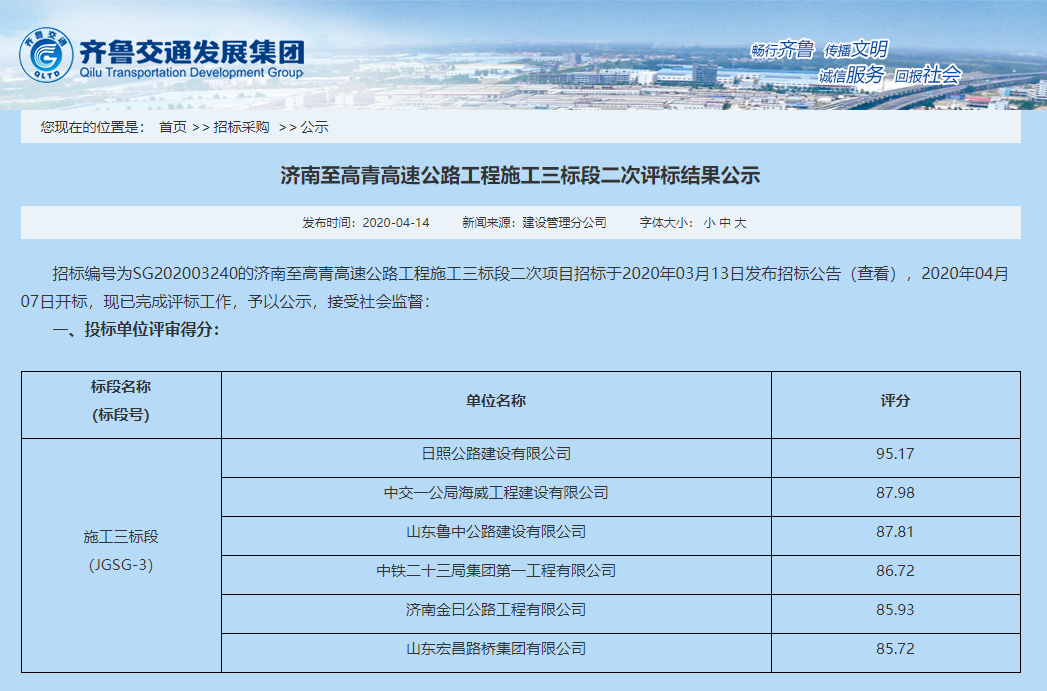1047x691 pixels.
Task: Click the score 87.98
Action: click(x=895, y=493)
